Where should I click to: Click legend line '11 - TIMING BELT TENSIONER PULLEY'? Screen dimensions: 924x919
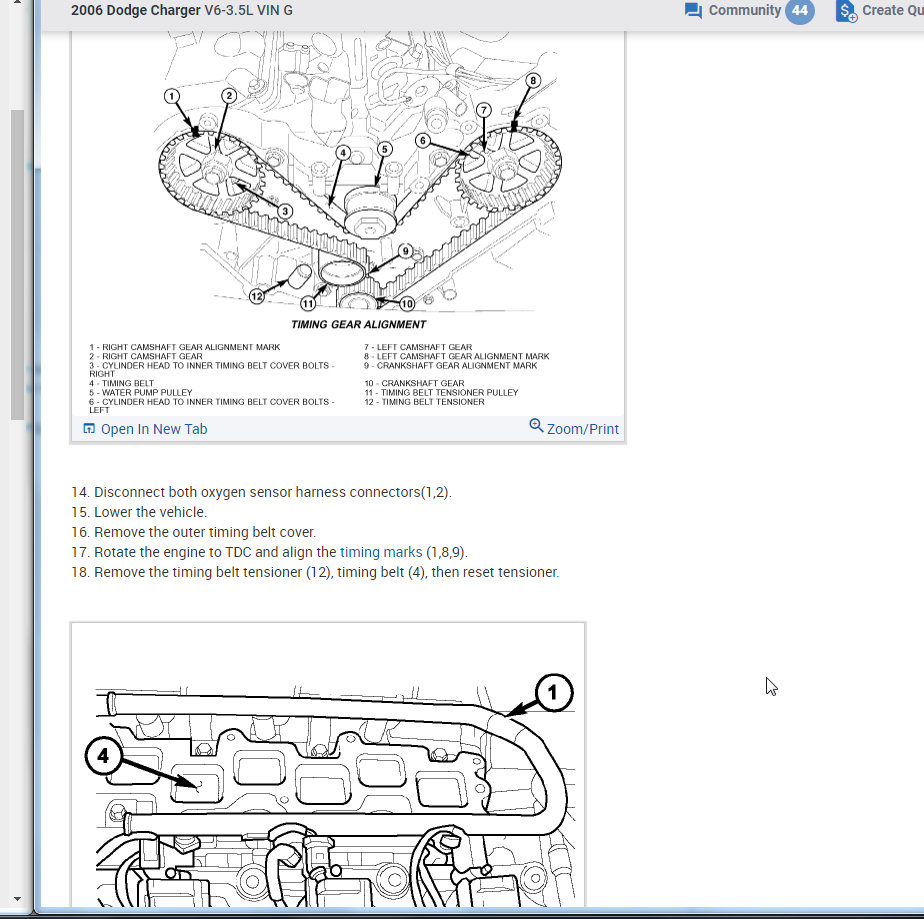pos(441,392)
